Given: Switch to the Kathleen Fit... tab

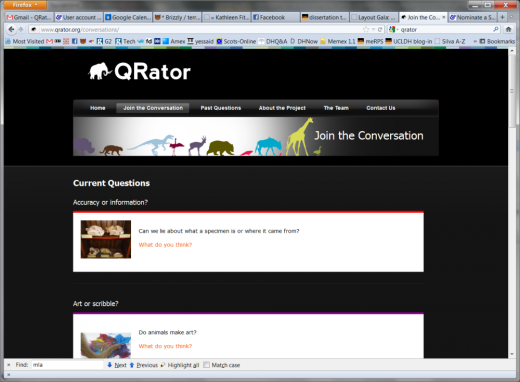Looking at the screenshot, I should (x=227, y=17).
